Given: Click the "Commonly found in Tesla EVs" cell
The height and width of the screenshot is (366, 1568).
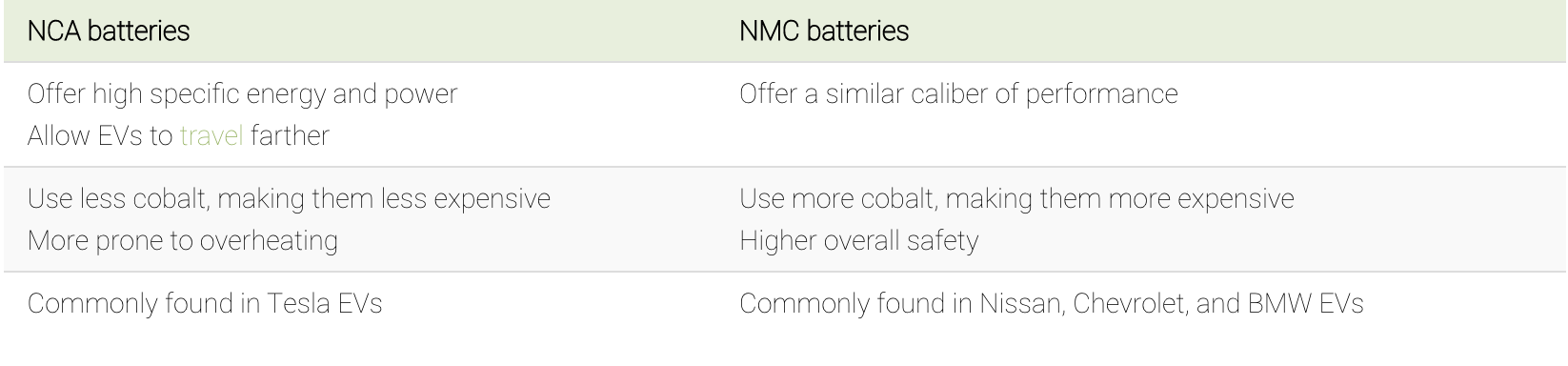Looking at the screenshot, I should click(x=205, y=304).
